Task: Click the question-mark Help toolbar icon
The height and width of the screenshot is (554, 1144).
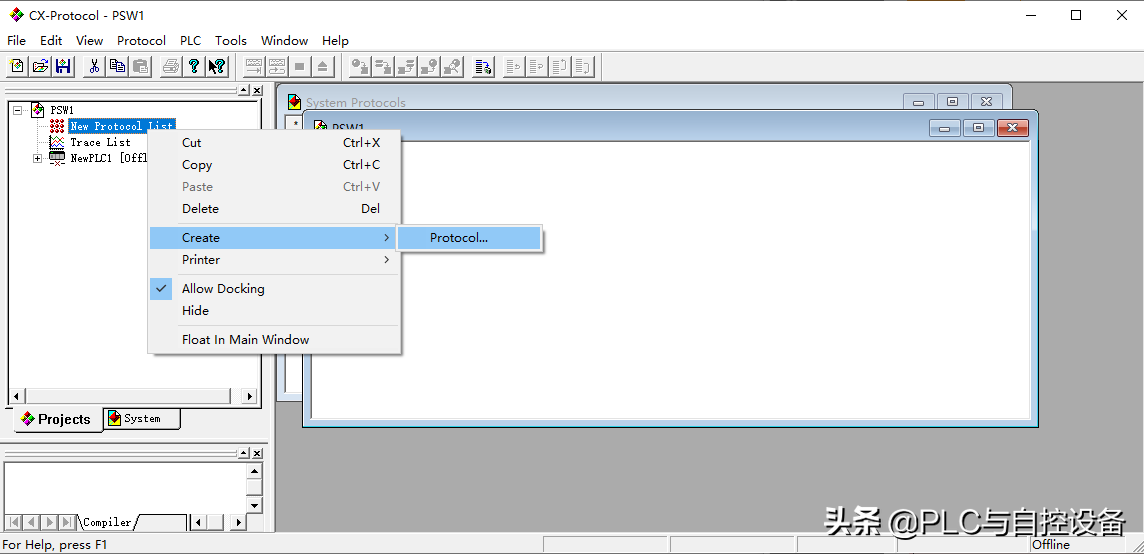Action: tap(194, 66)
